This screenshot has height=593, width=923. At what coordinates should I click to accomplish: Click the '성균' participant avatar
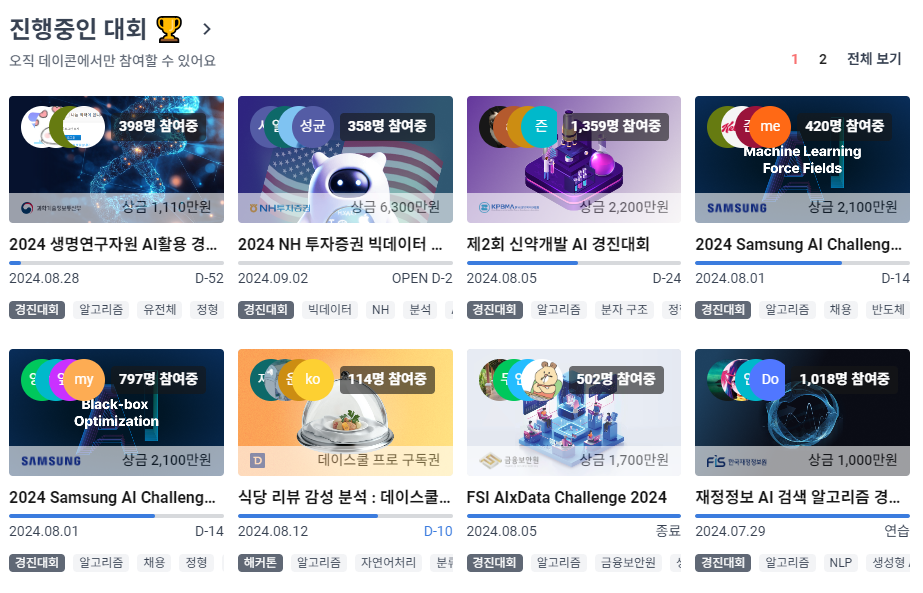pos(313,127)
